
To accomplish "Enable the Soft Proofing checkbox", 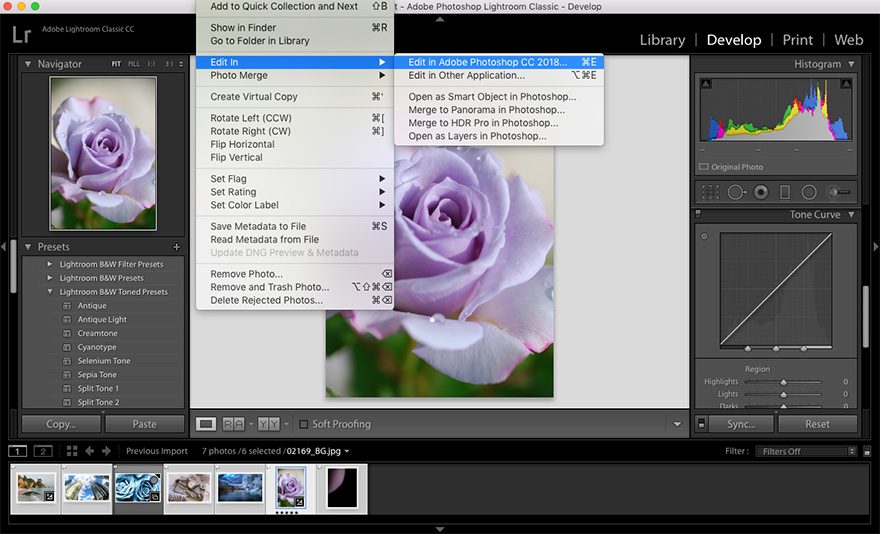I will pyautogui.click(x=304, y=424).
